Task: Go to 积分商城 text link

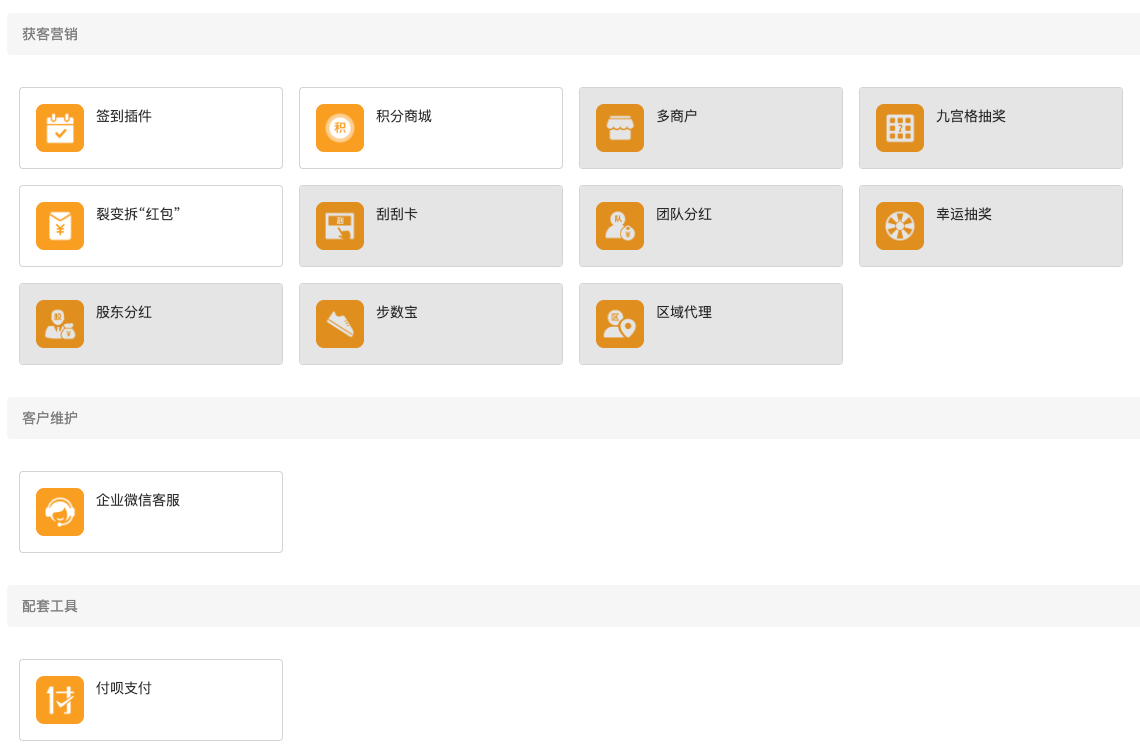Action: point(404,116)
